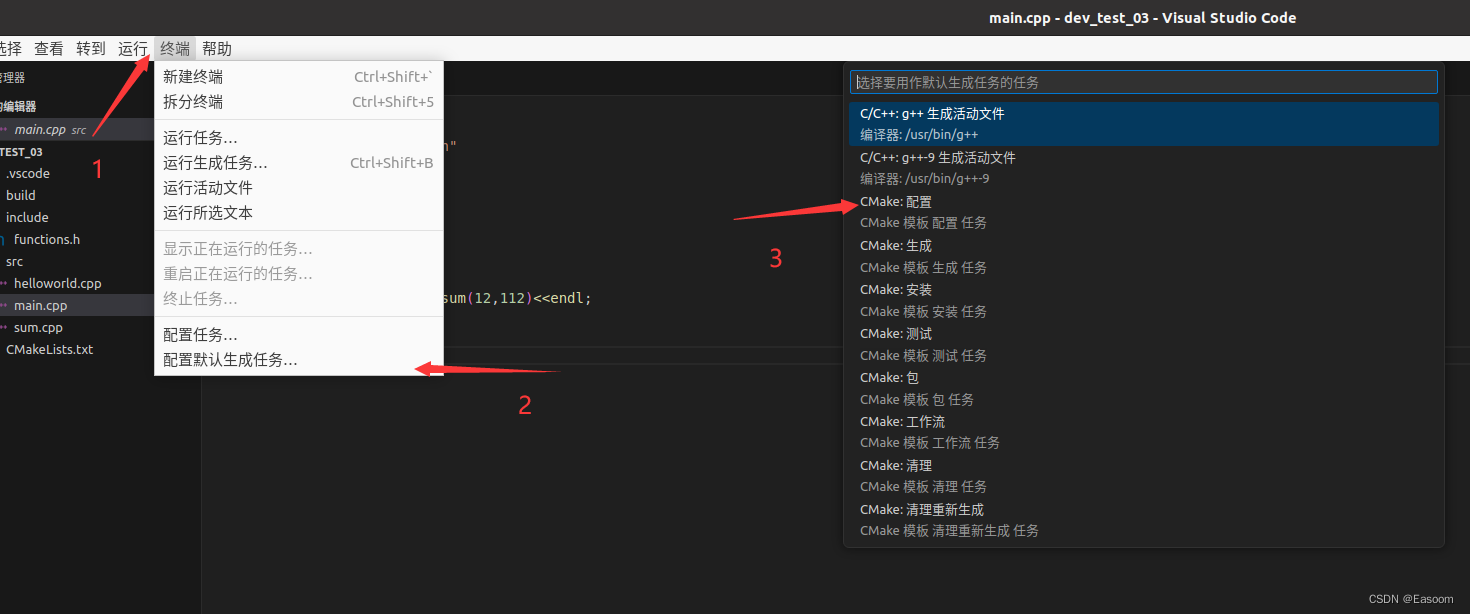Open the 转到 menu
1470x614 pixels.
(x=91, y=48)
